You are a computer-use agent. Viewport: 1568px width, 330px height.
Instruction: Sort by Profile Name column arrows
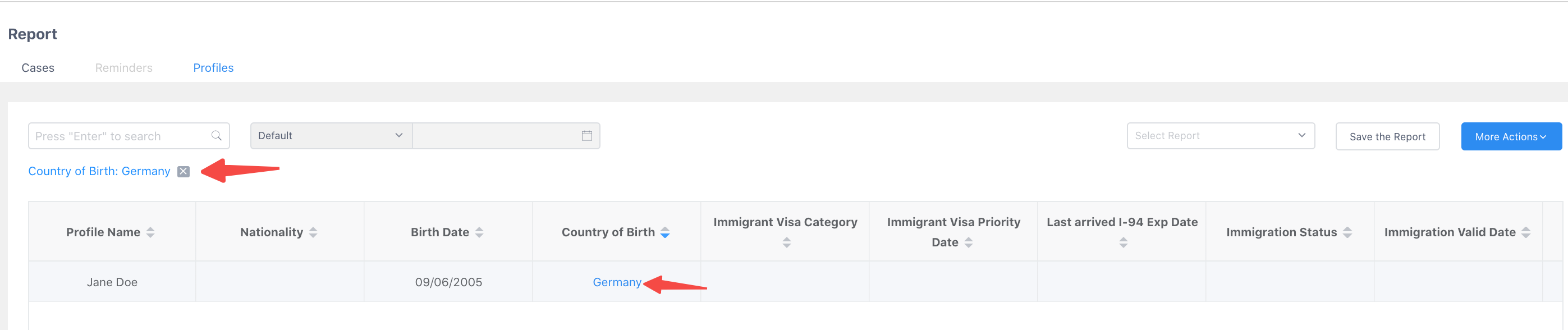150,232
